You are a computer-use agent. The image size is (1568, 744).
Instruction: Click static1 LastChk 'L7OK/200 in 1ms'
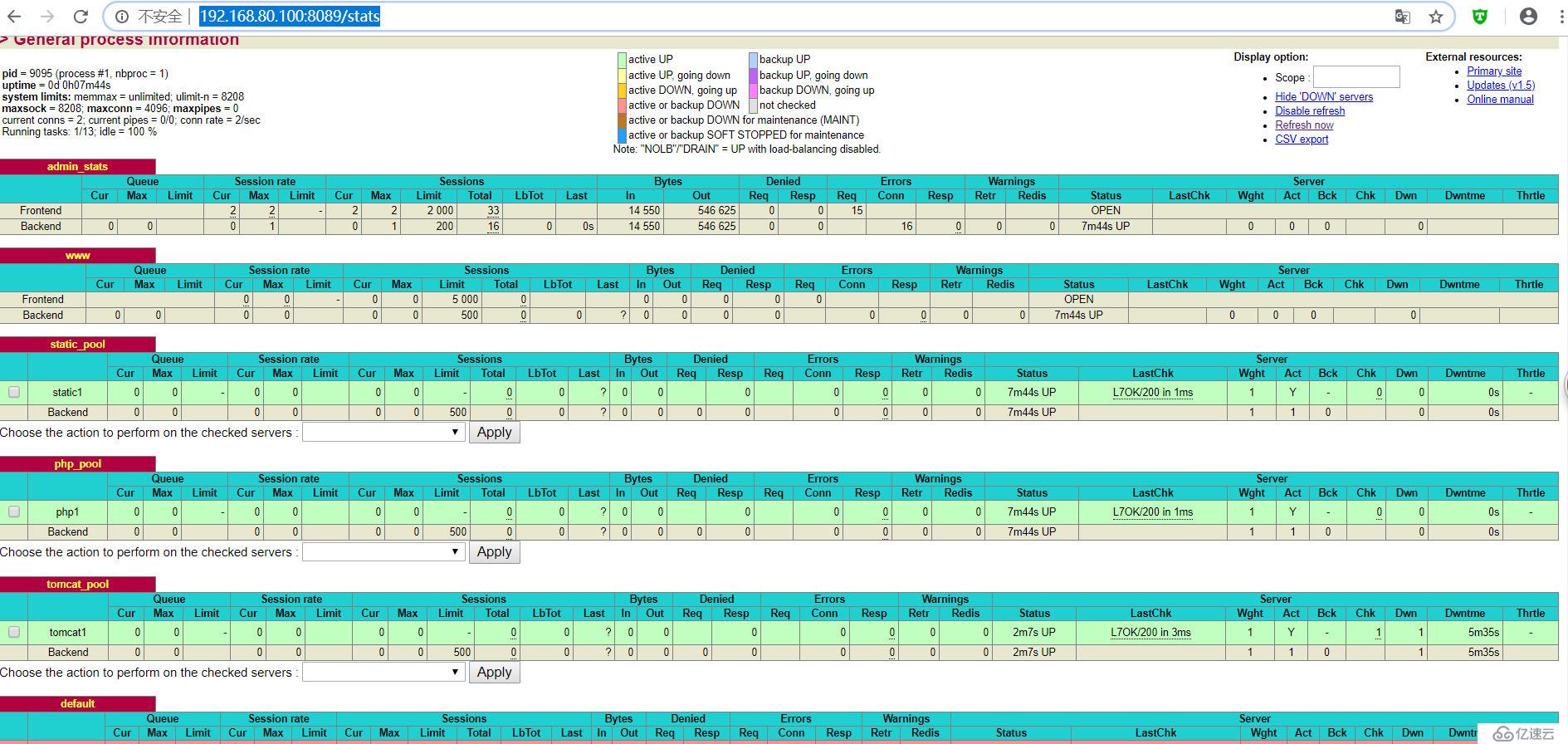click(x=1153, y=392)
